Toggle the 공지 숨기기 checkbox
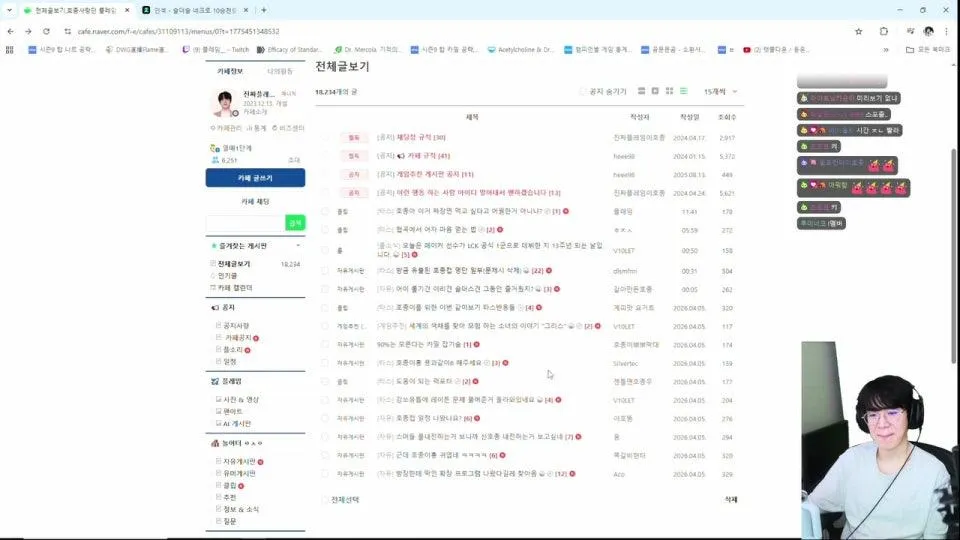 pos(583,91)
